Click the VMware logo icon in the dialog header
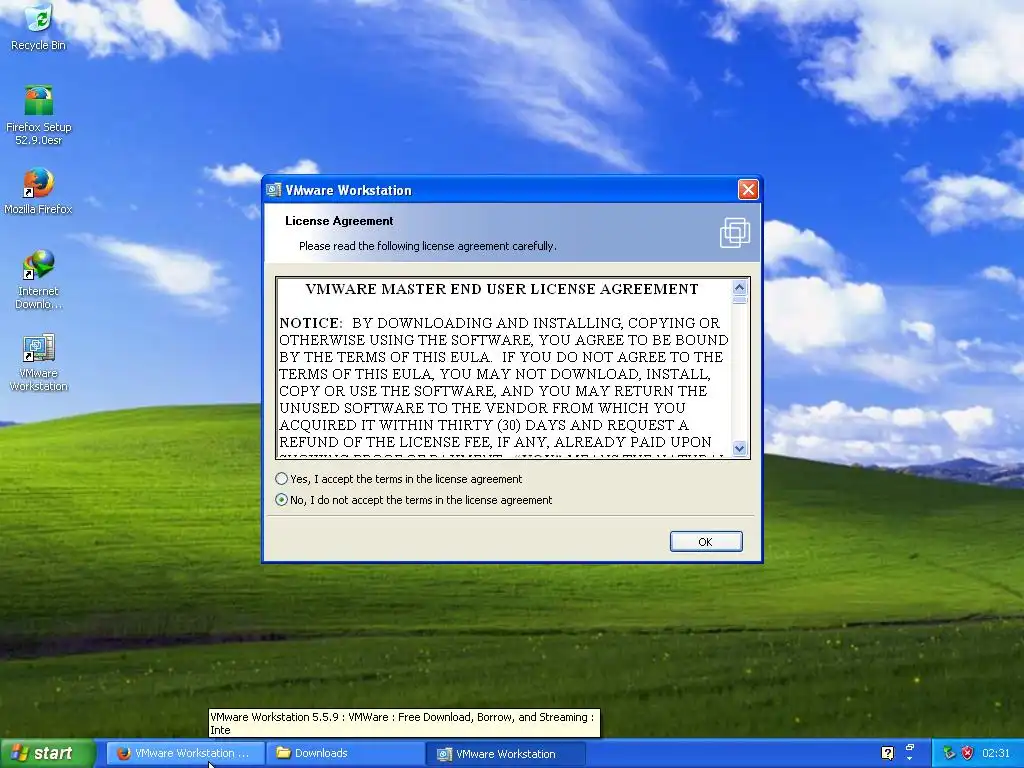 (735, 232)
